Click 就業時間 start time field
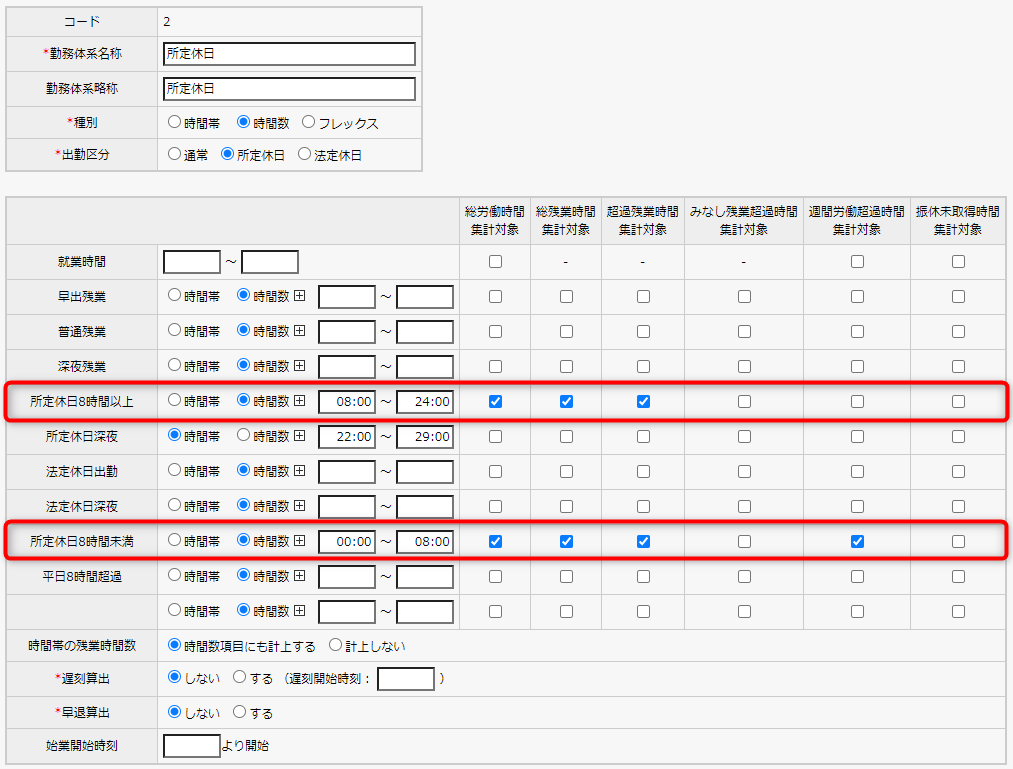The width and height of the screenshot is (1013, 769). click(191, 262)
